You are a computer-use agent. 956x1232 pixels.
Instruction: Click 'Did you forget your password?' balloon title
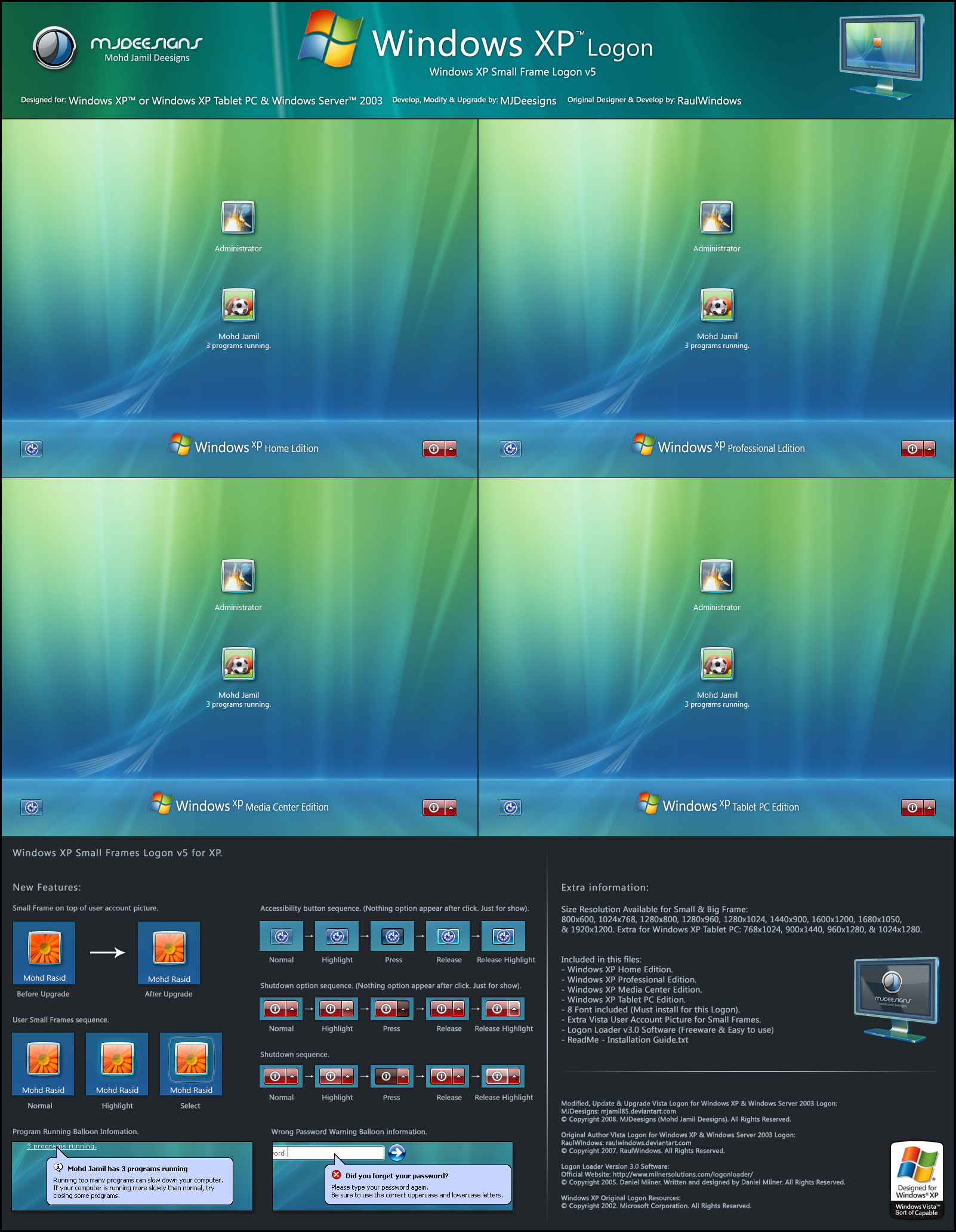coord(397,1176)
